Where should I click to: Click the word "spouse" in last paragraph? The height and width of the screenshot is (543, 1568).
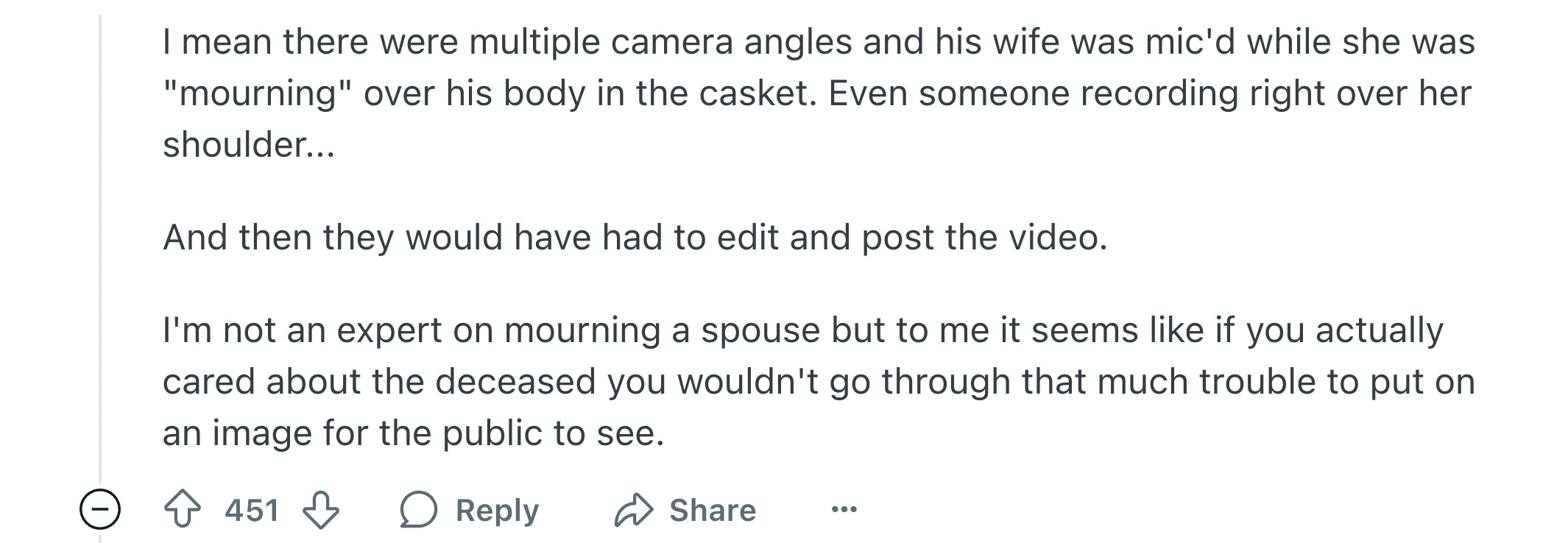click(x=760, y=330)
